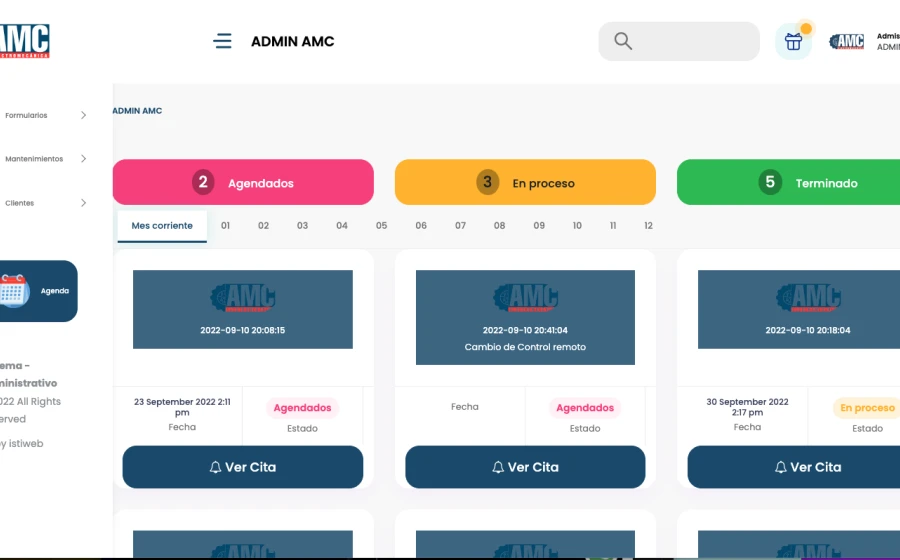Open the AMC profile avatar in header

847,41
